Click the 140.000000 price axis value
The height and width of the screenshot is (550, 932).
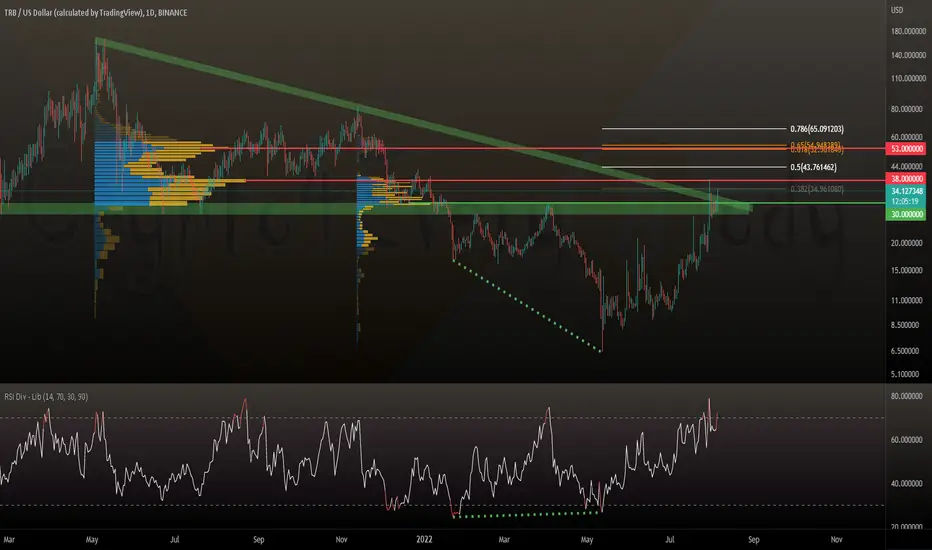[x=908, y=55]
